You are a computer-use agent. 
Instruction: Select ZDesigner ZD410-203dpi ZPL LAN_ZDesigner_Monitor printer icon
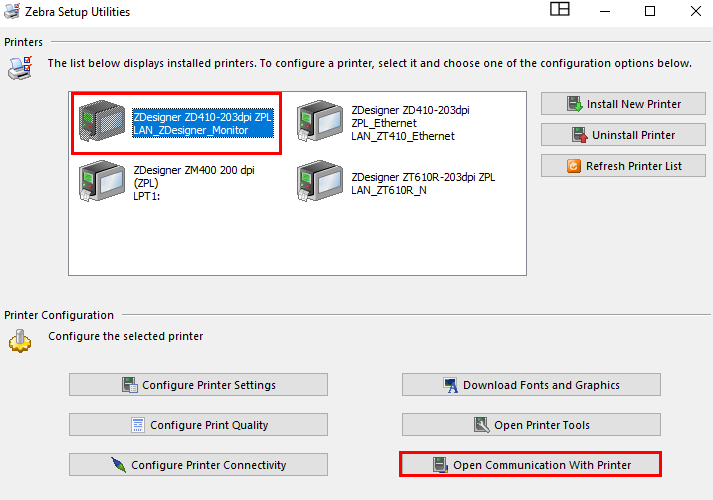tap(102, 121)
